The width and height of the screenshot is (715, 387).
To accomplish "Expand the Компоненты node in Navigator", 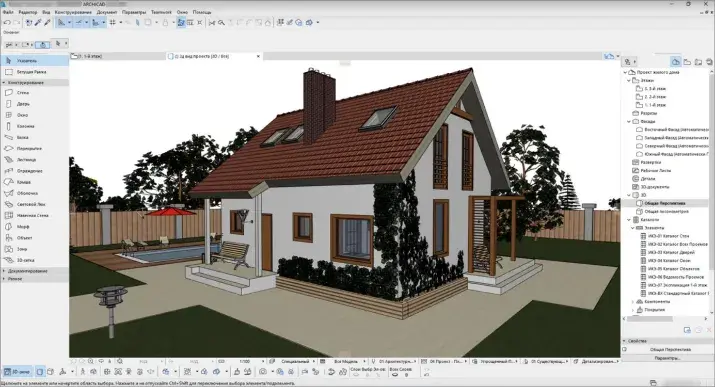I will 633,302.
